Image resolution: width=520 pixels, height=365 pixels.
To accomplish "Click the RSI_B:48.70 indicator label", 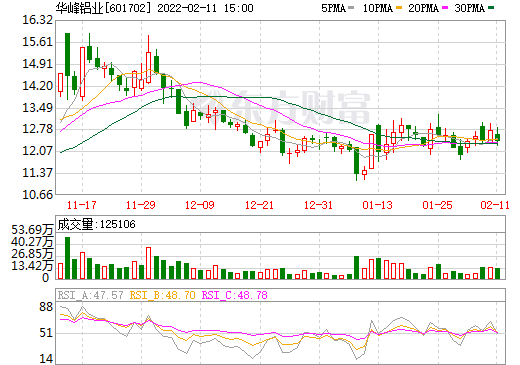I will 162,295.
